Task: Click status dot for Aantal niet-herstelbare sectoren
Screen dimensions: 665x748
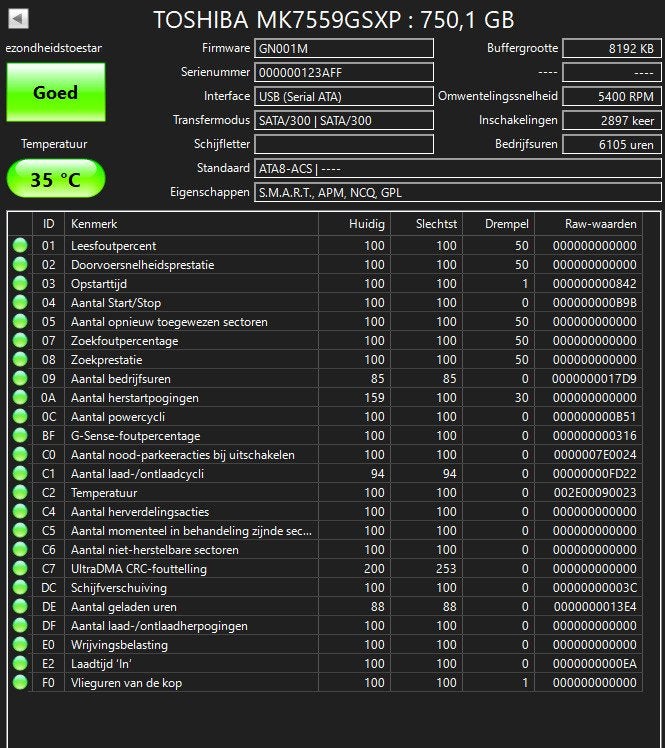Action: coord(20,550)
